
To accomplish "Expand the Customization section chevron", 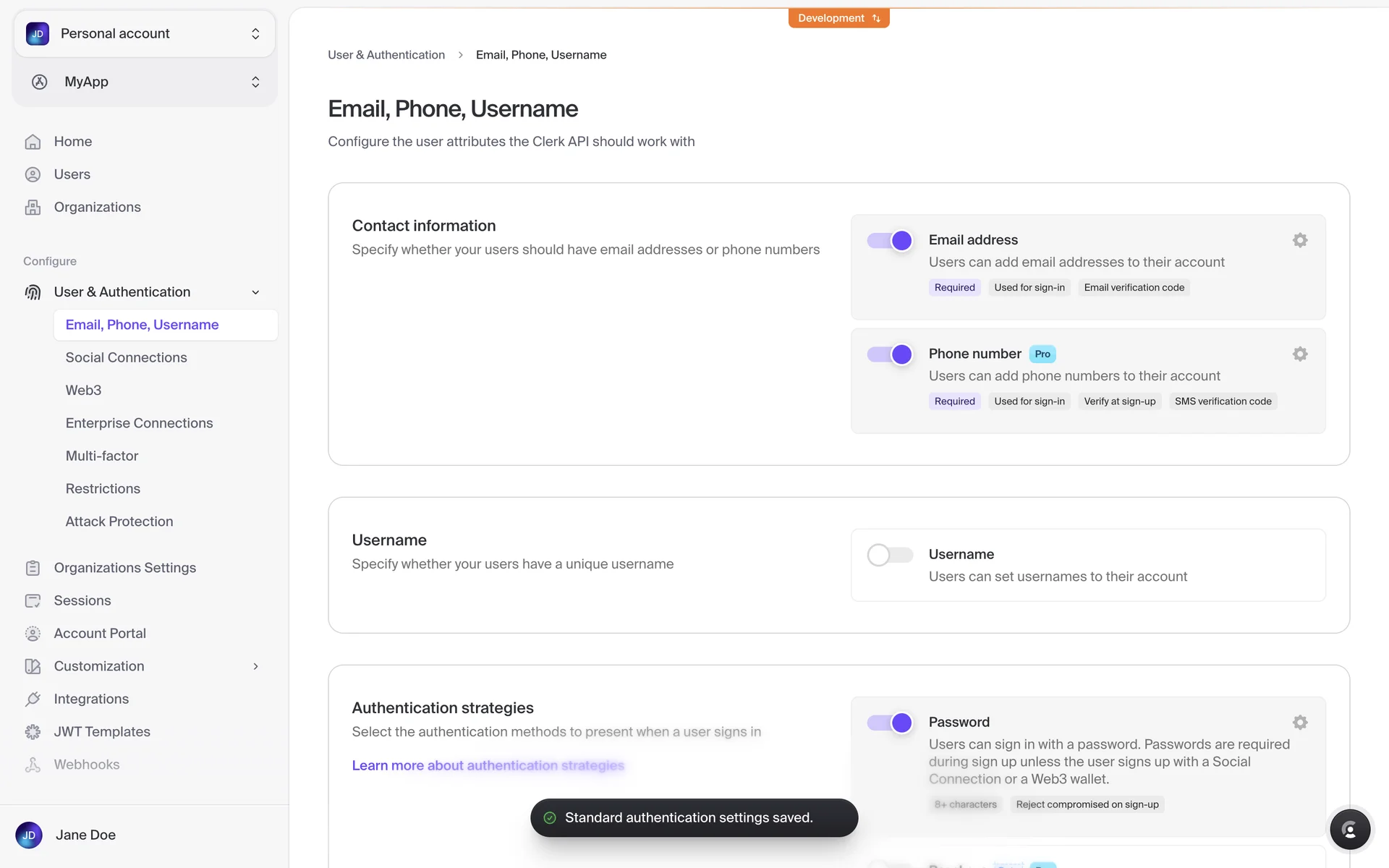I will (x=255, y=666).
